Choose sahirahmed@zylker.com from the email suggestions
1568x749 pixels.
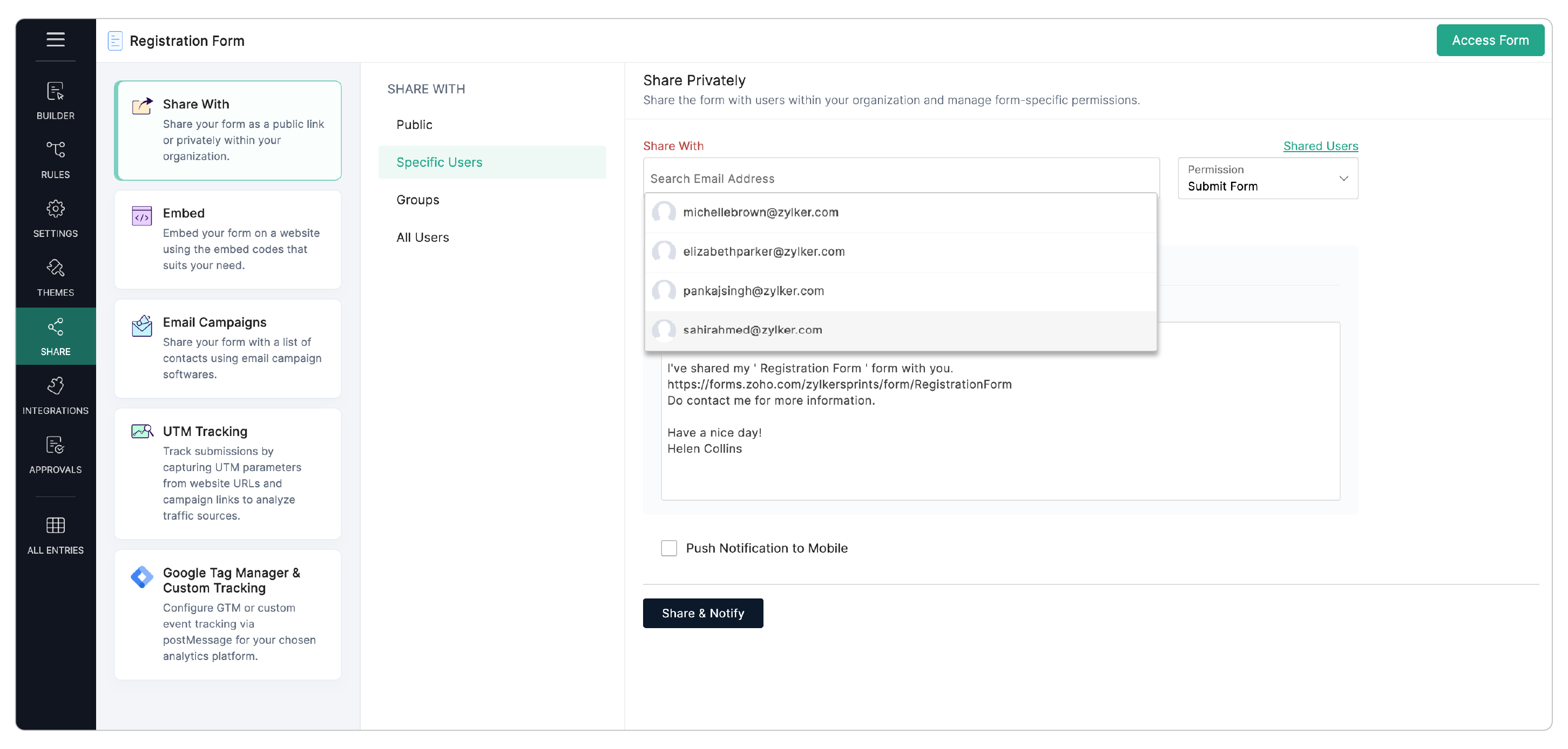[x=752, y=330]
